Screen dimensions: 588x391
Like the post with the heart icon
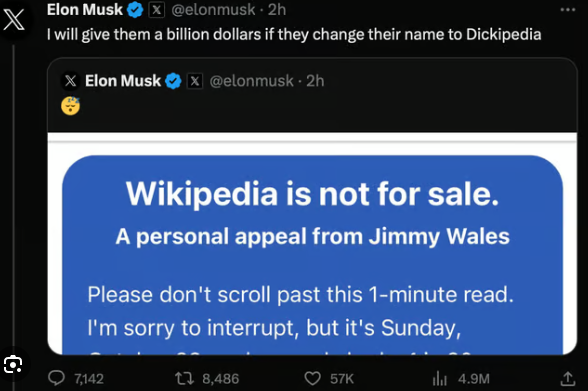312,378
